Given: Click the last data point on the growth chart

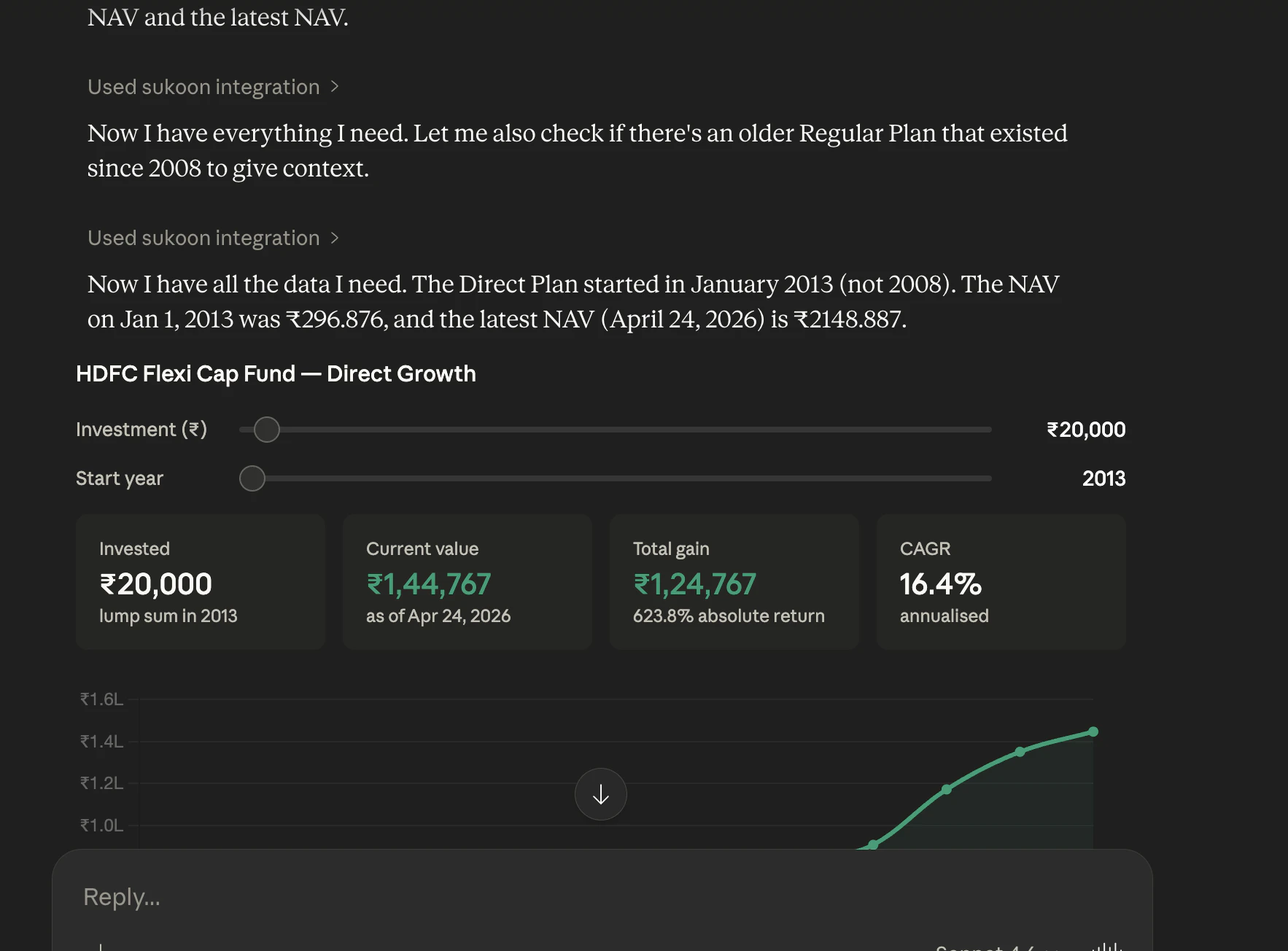Looking at the screenshot, I should [x=1093, y=731].
